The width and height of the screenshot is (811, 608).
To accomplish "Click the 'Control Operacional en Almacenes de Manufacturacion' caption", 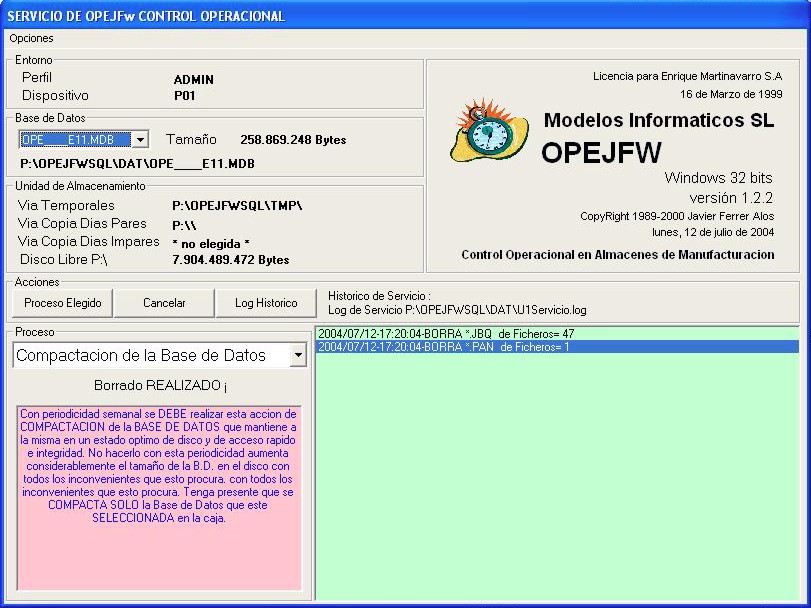I will click(x=618, y=255).
